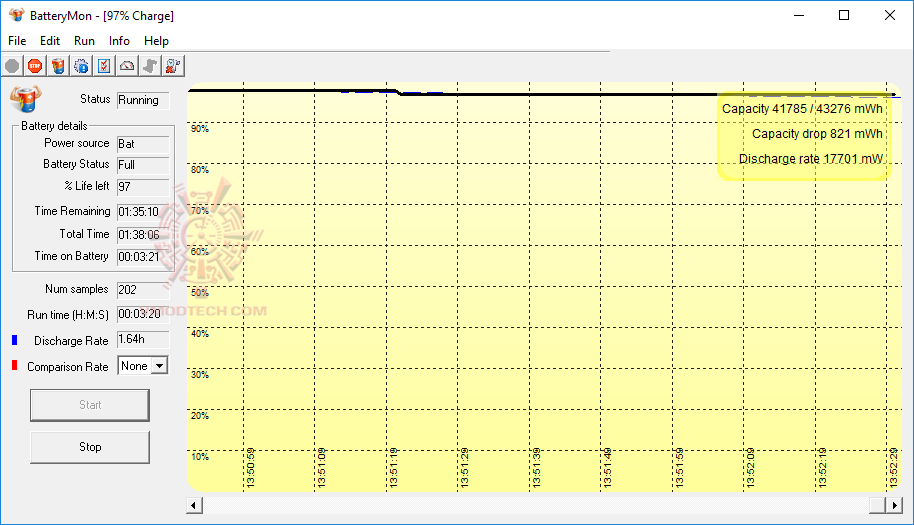Open the File menu
Image resolution: width=914 pixels, height=525 pixels.
[17, 41]
